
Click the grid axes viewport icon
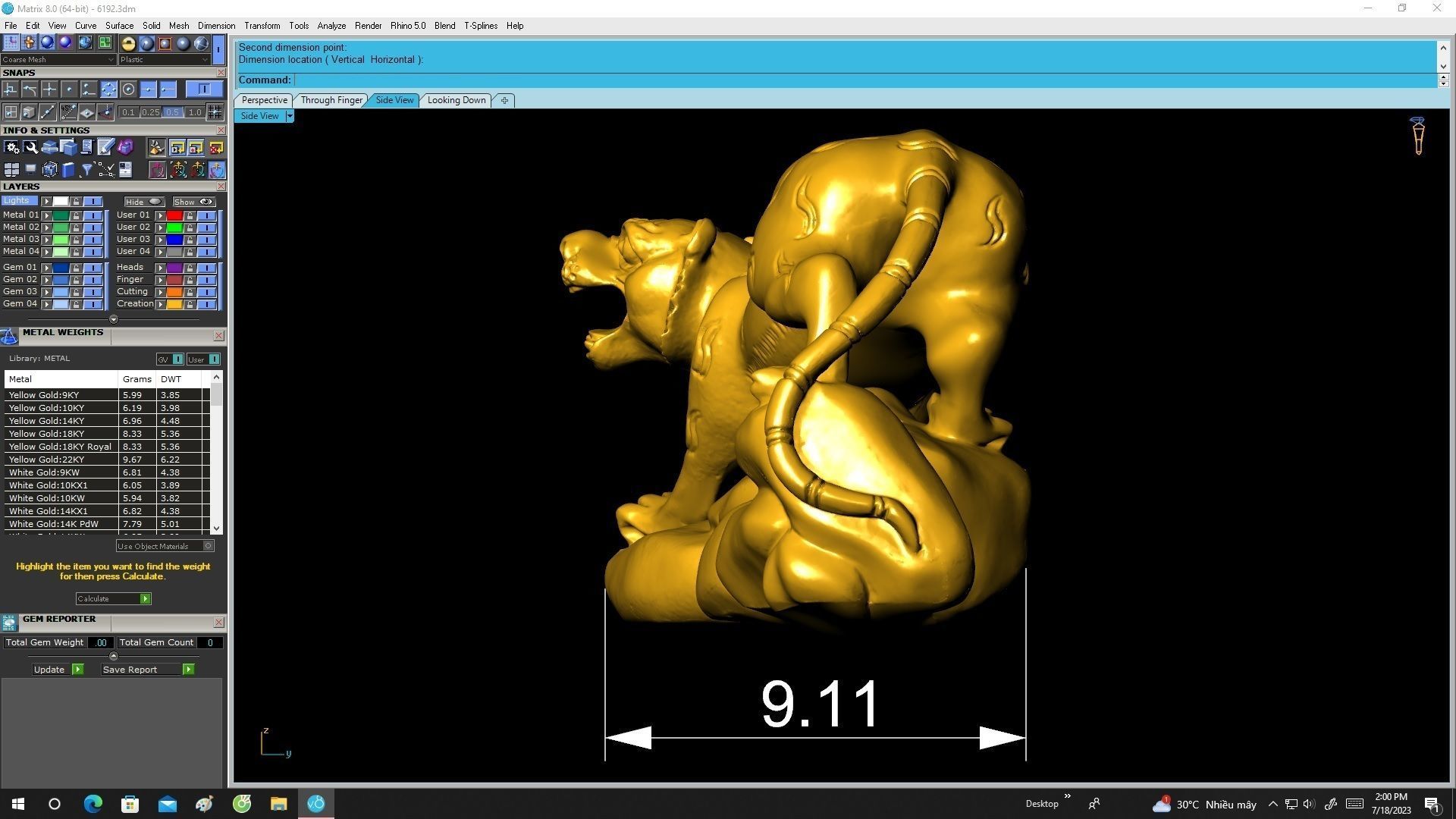11,43
